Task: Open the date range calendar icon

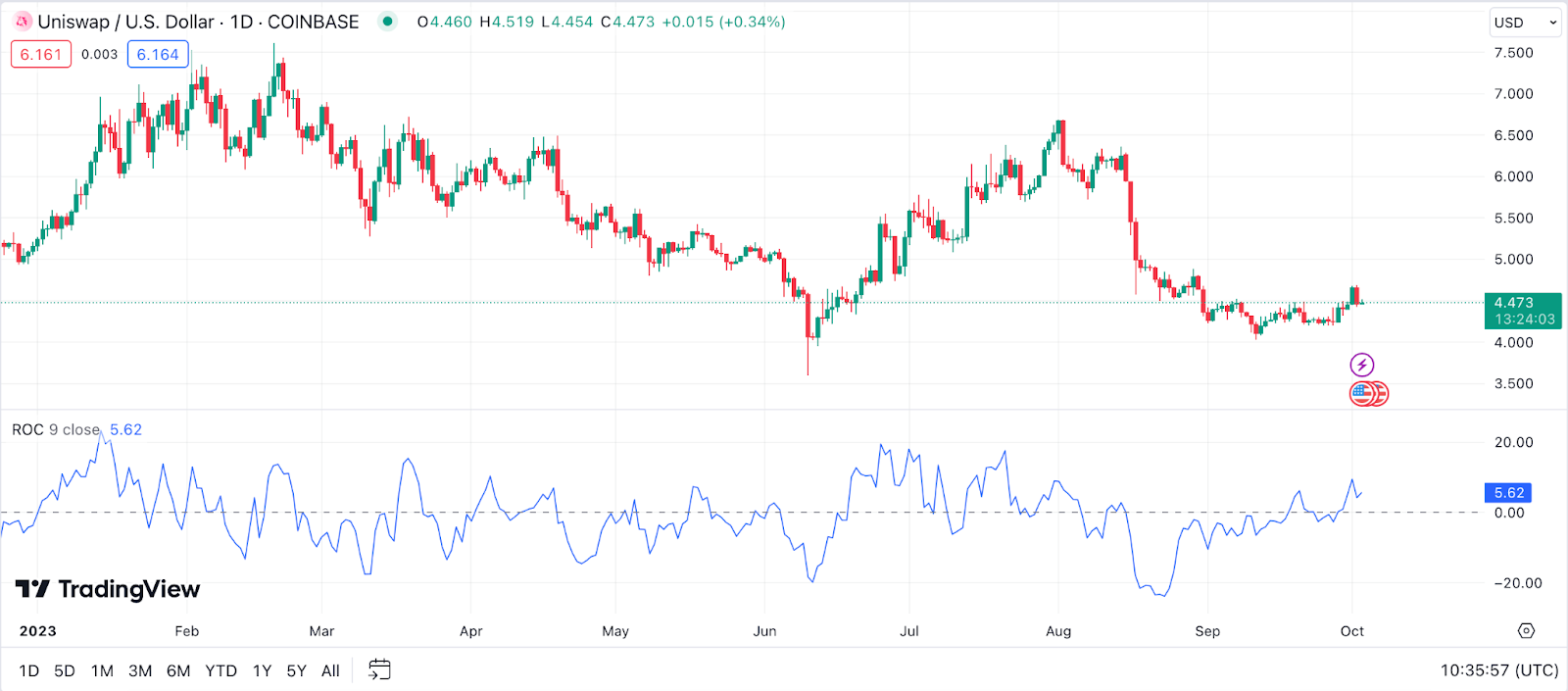Action: pos(379,670)
